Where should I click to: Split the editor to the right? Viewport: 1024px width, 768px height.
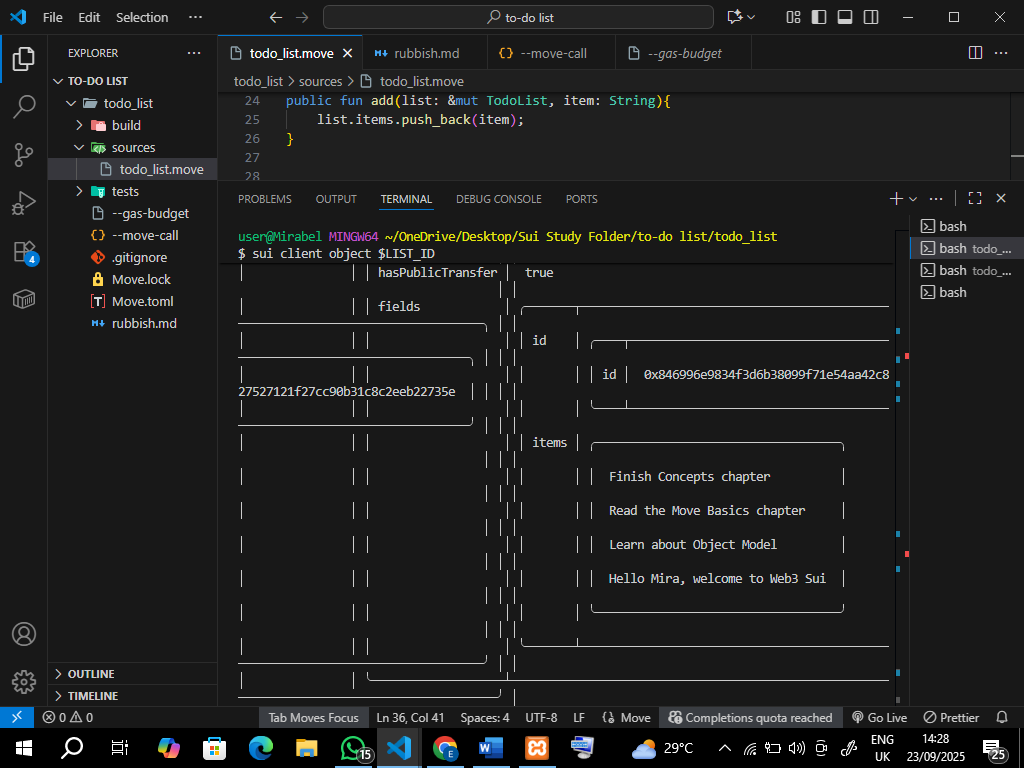point(976,53)
